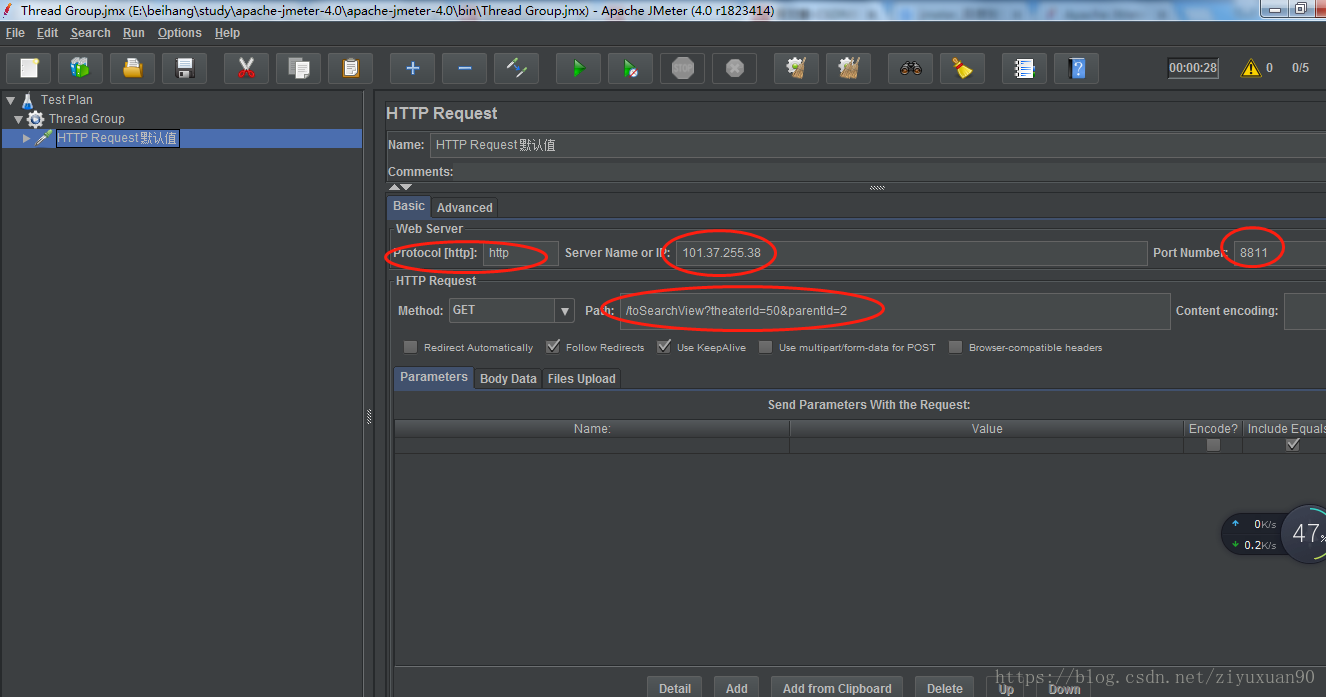Click the Content encoding field
The width and height of the screenshot is (1326, 697).
1305,311
